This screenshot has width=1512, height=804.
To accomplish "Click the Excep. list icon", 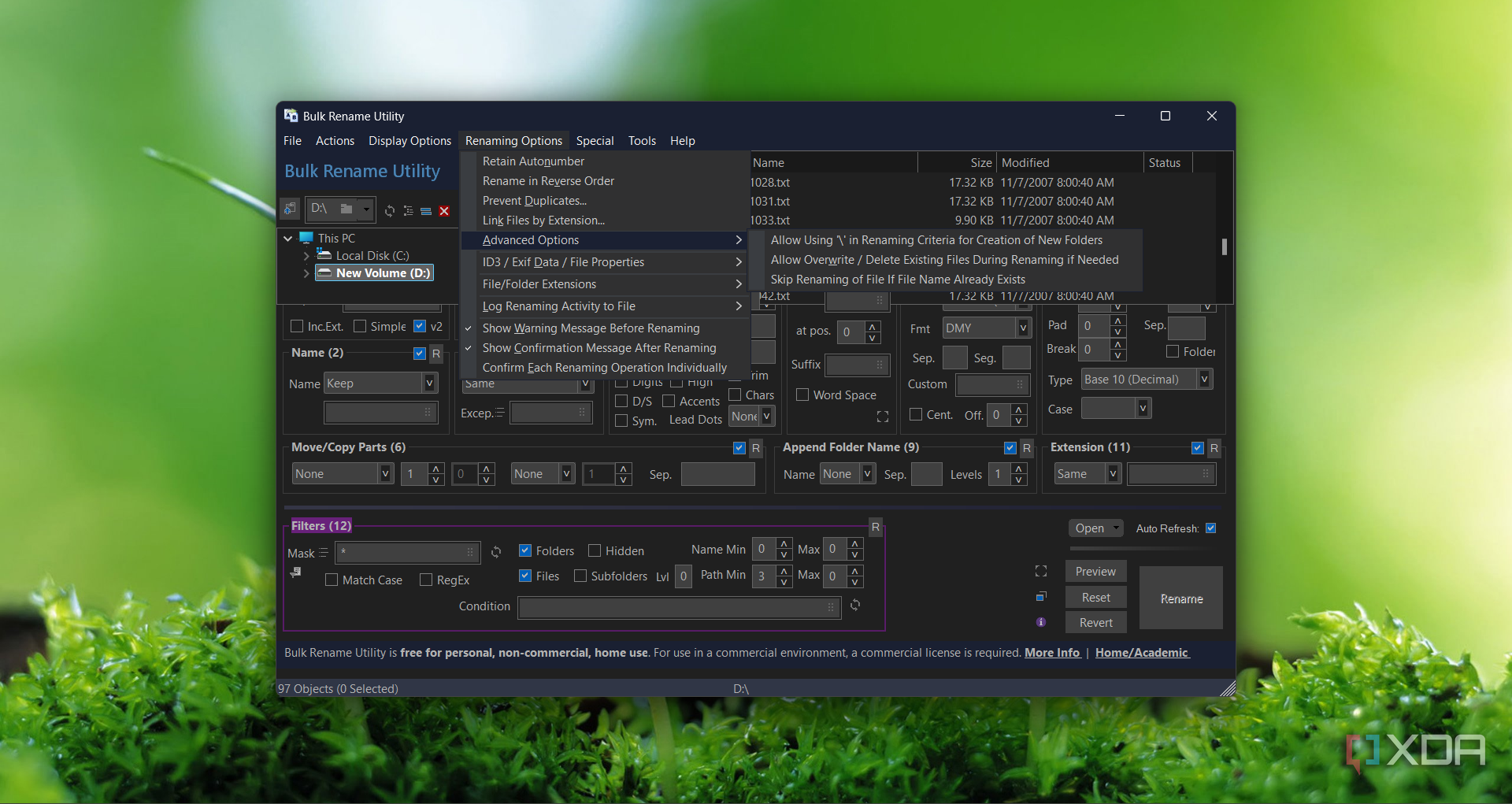I will (x=500, y=412).
